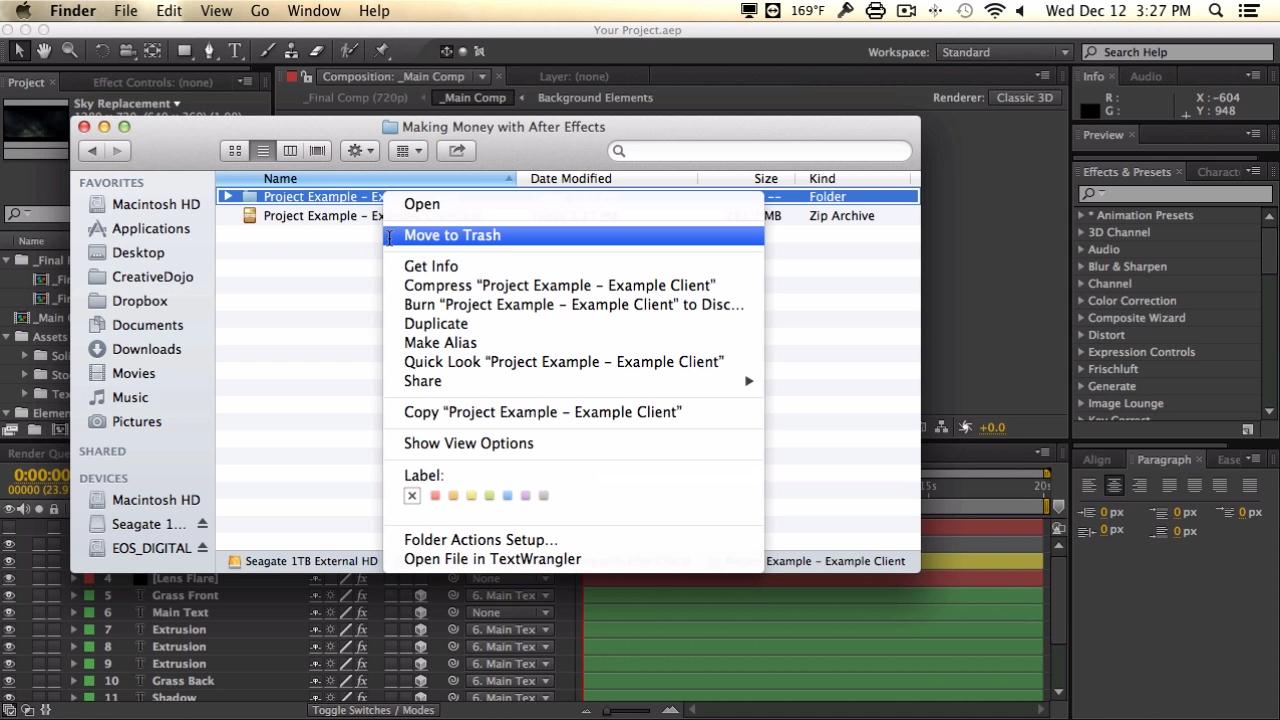Go back in the Finder window
The width and height of the screenshot is (1280, 720).
click(x=92, y=151)
